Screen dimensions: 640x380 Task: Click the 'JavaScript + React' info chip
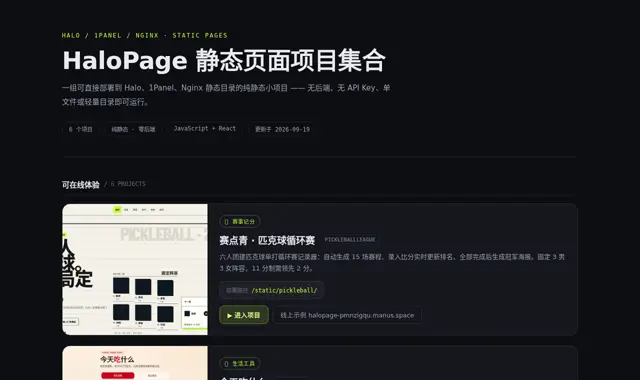[204, 129]
